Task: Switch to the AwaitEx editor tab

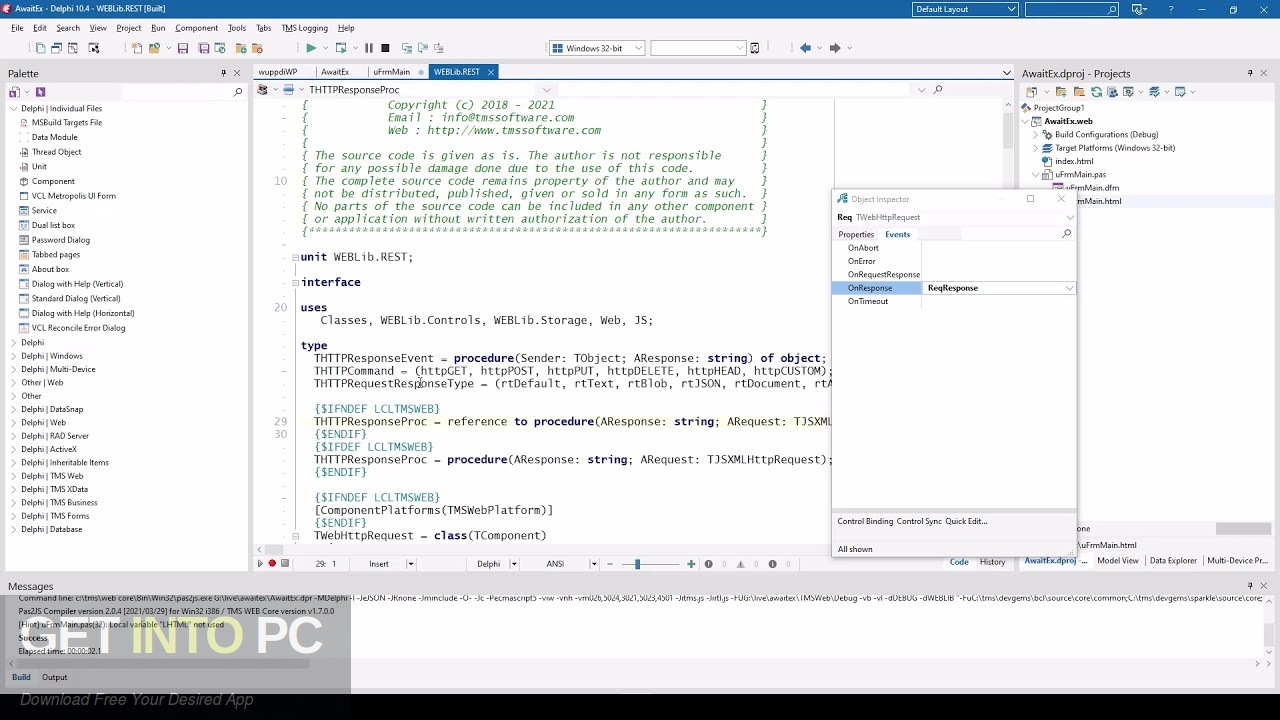Action: click(x=335, y=72)
